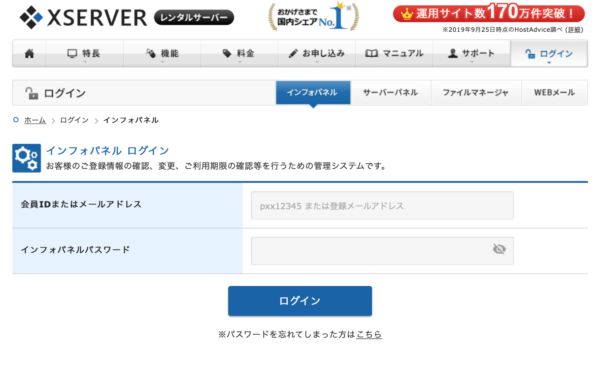Select the インフォパネル tab

pyautogui.click(x=313, y=93)
